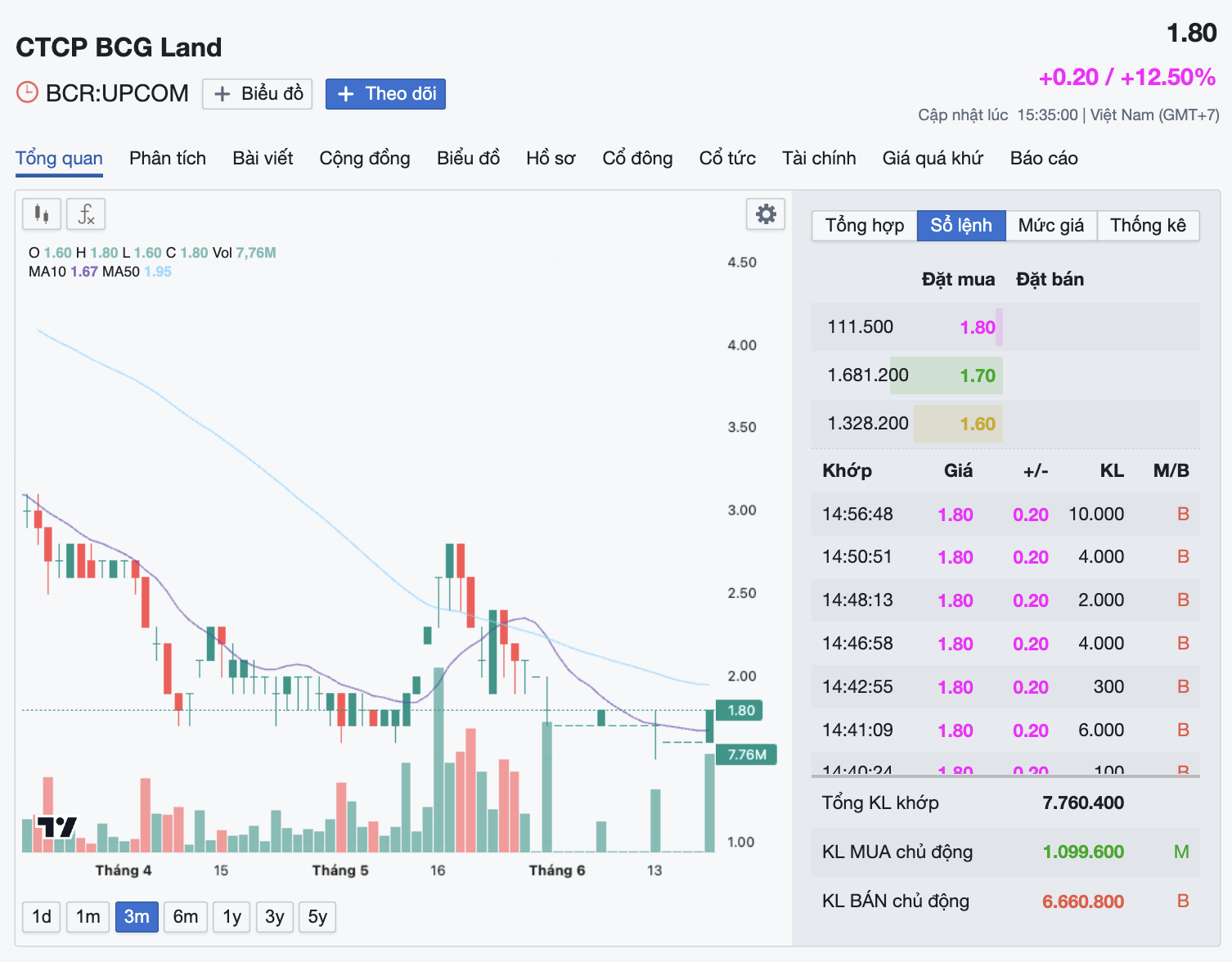Click KL BÁN chủ động value 6.660.800
Viewport: 1232px width, 962px height.
[1083, 901]
